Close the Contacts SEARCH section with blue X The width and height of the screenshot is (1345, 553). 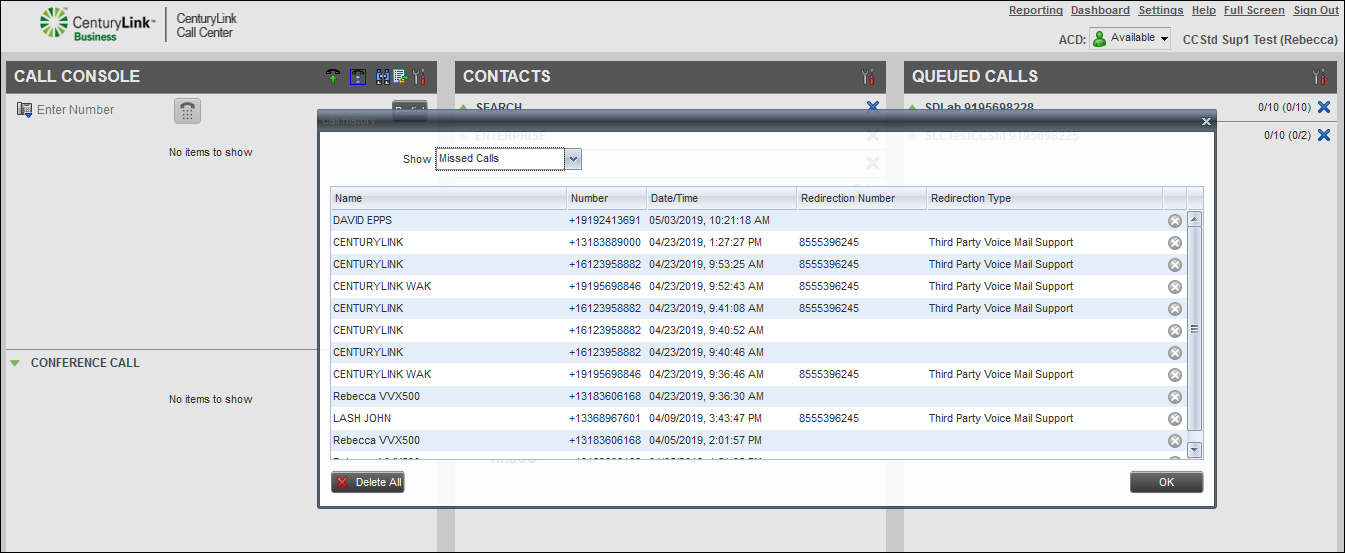(x=872, y=107)
